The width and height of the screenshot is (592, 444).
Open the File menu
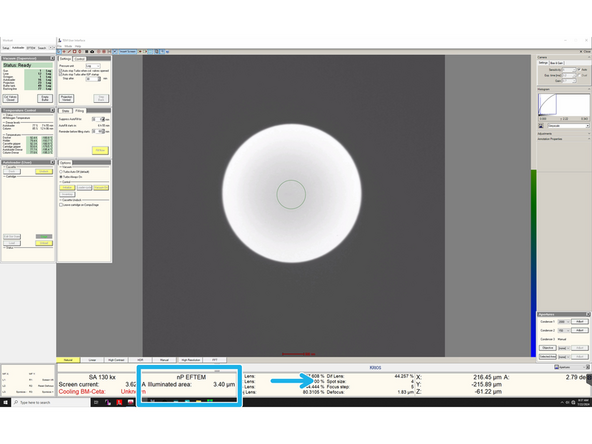pos(60,46)
